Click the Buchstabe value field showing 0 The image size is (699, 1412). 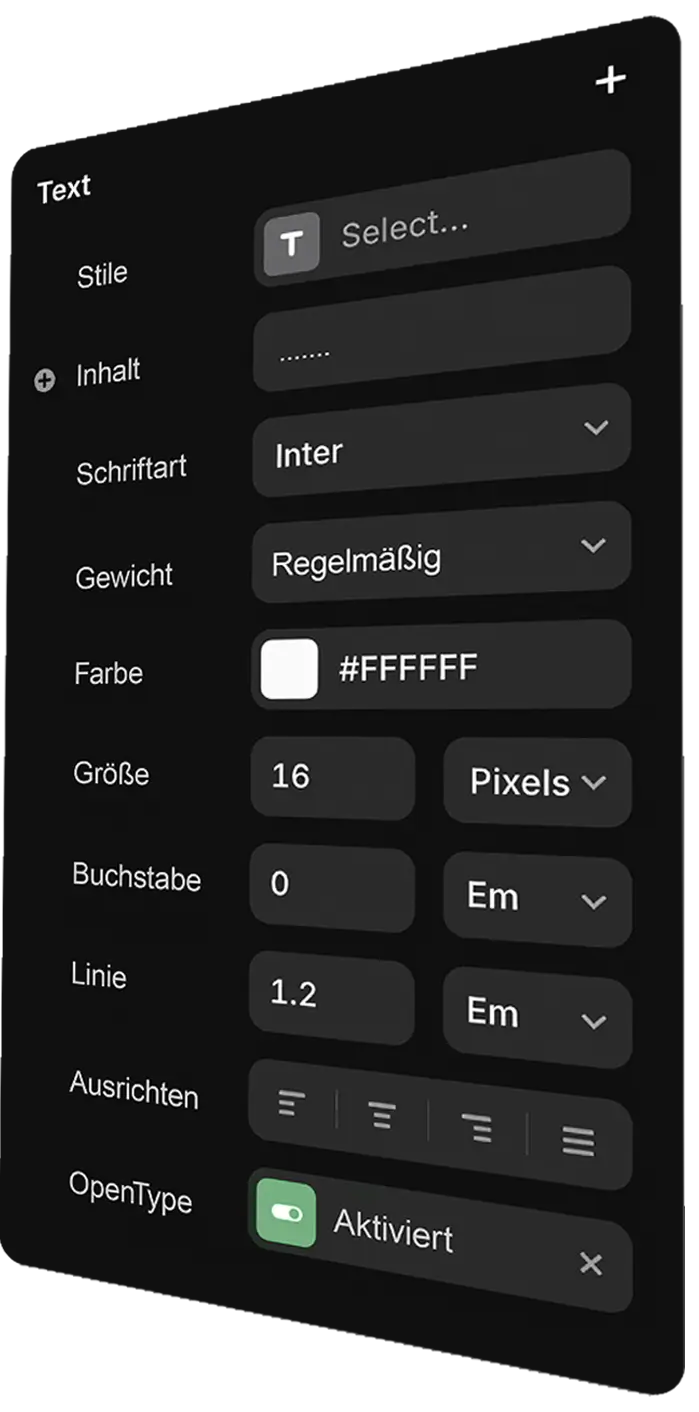(330, 885)
